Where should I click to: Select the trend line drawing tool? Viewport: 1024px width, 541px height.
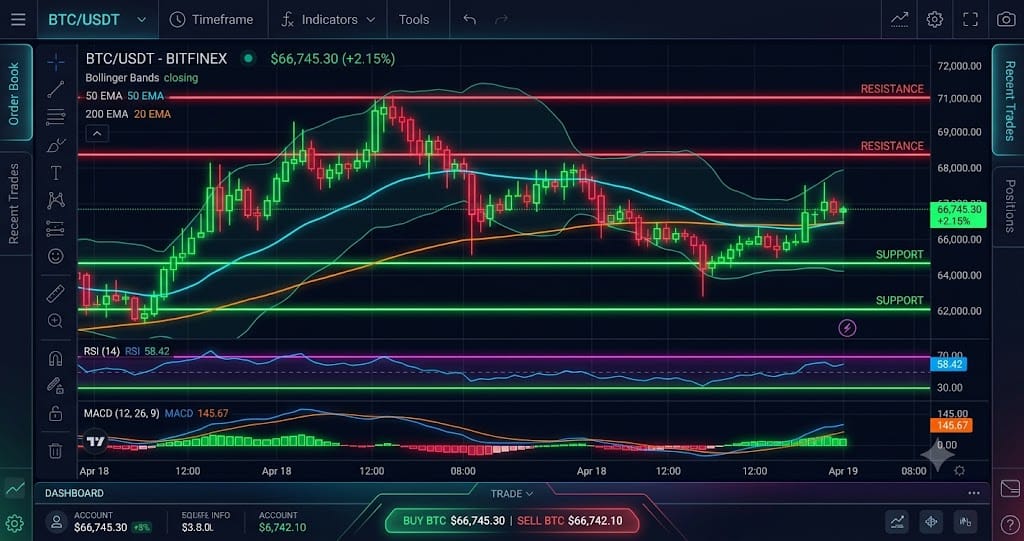pyautogui.click(x=56, y=90)
